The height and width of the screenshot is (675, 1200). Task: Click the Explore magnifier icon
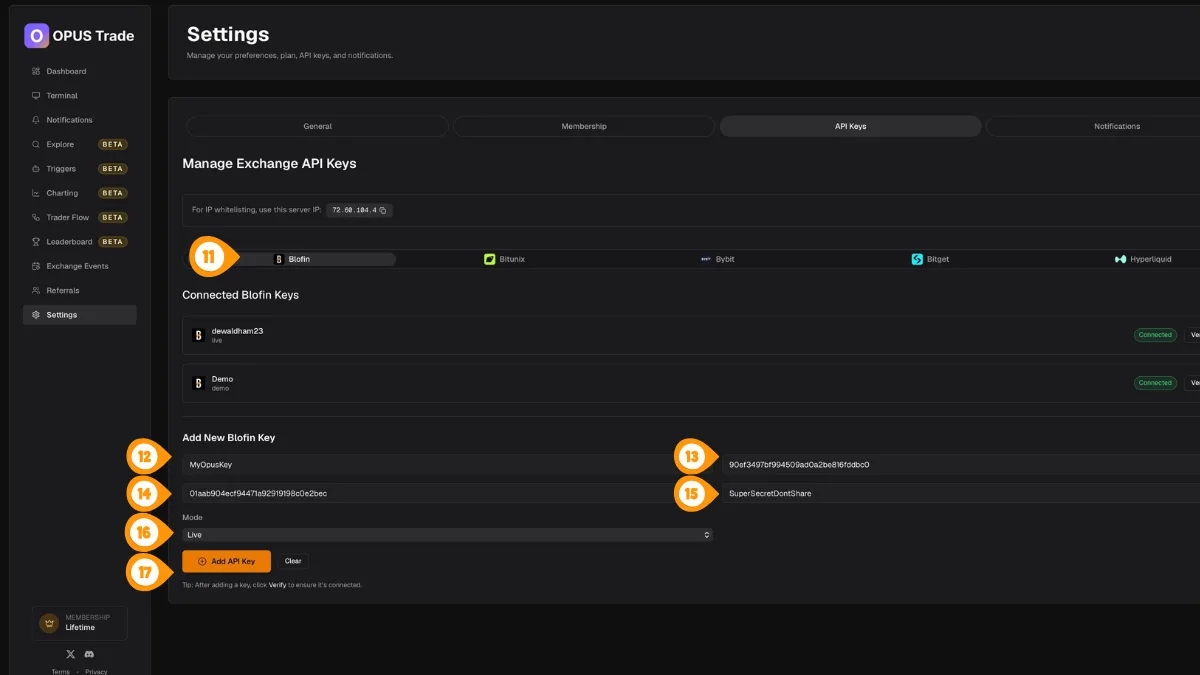(36, 144)
